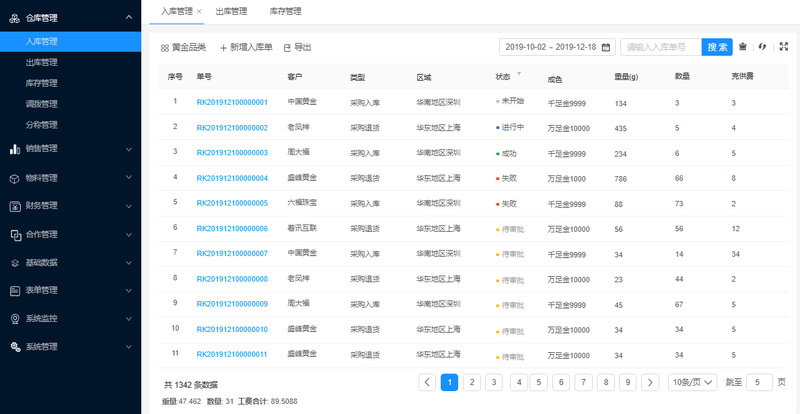Click the 导出 export icon
This screenshot has width=800, height=414.
point(287,47)
